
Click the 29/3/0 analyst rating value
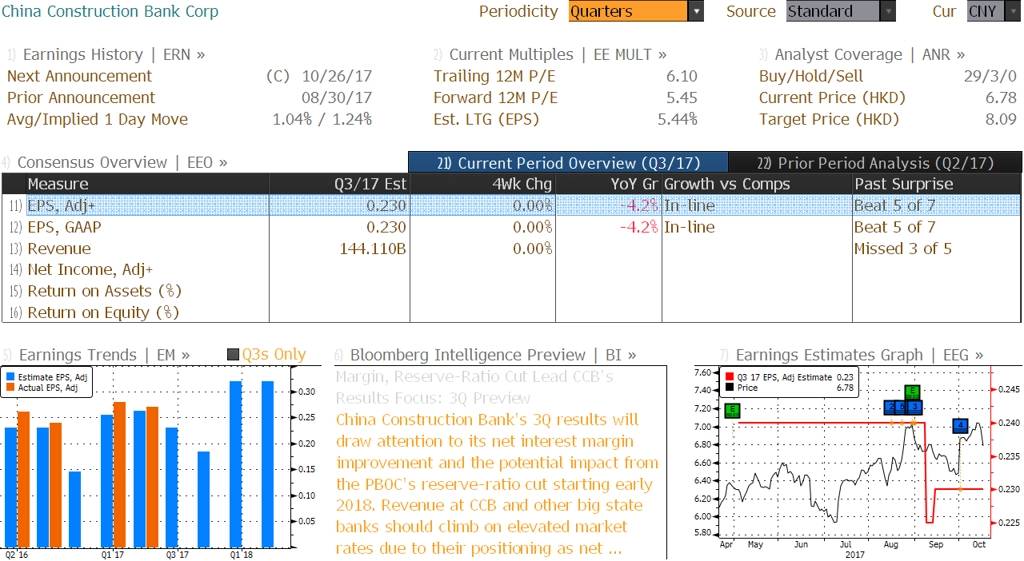click(x=990, y=76)
